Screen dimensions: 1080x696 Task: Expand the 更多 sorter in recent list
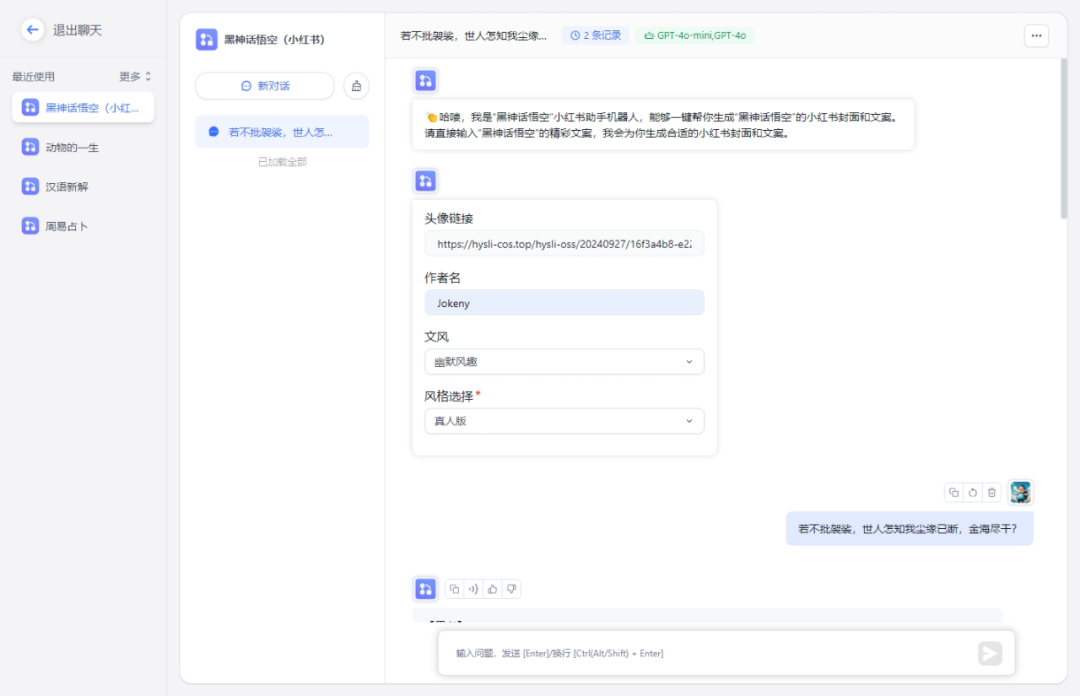point(135,76)
